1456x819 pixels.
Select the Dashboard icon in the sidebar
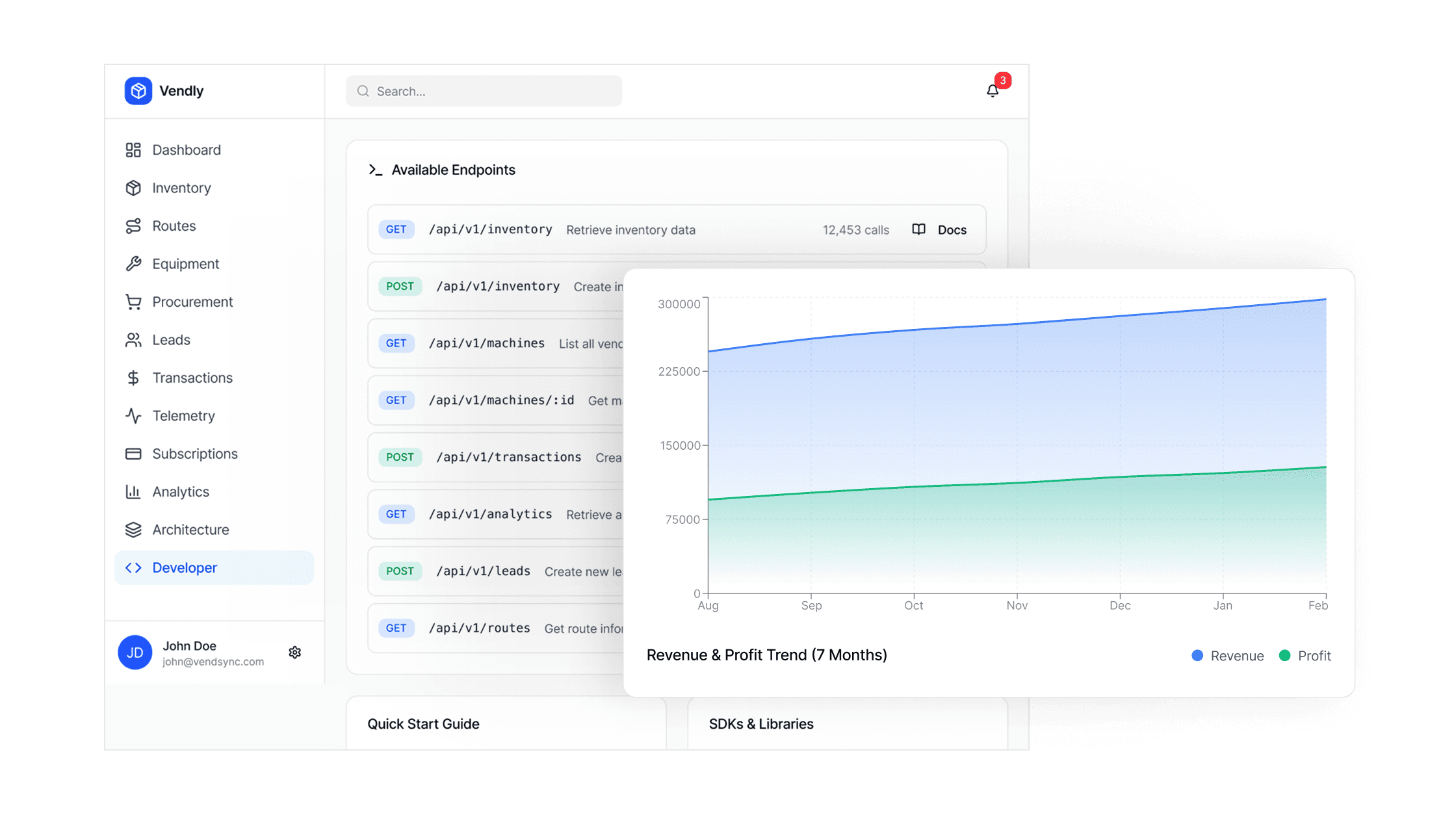click(133, 149)
